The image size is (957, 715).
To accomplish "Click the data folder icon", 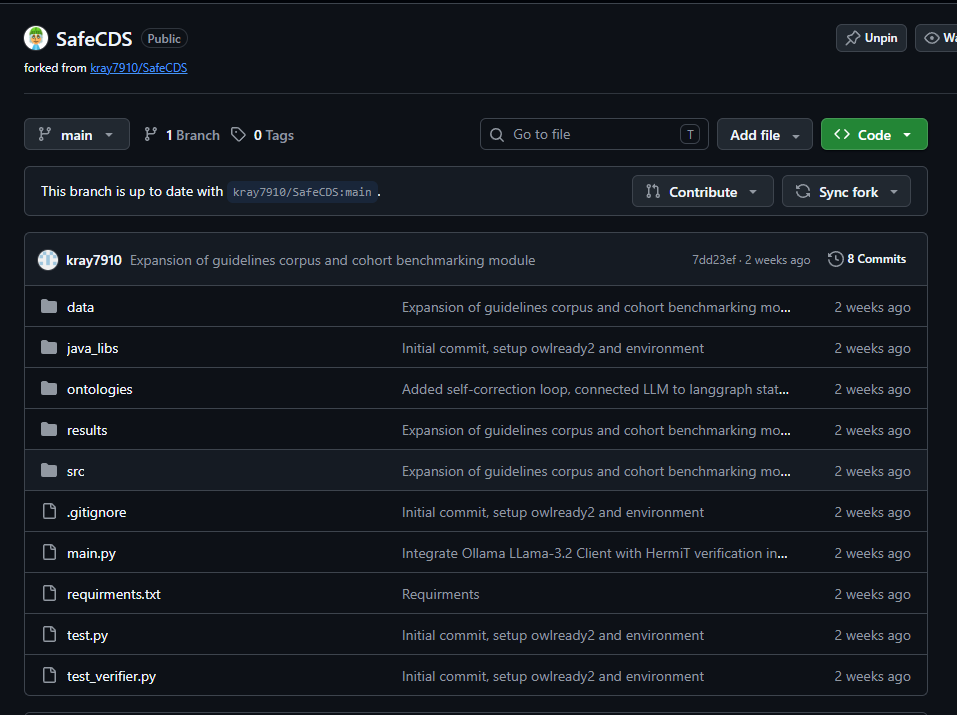I will [49, 307].
